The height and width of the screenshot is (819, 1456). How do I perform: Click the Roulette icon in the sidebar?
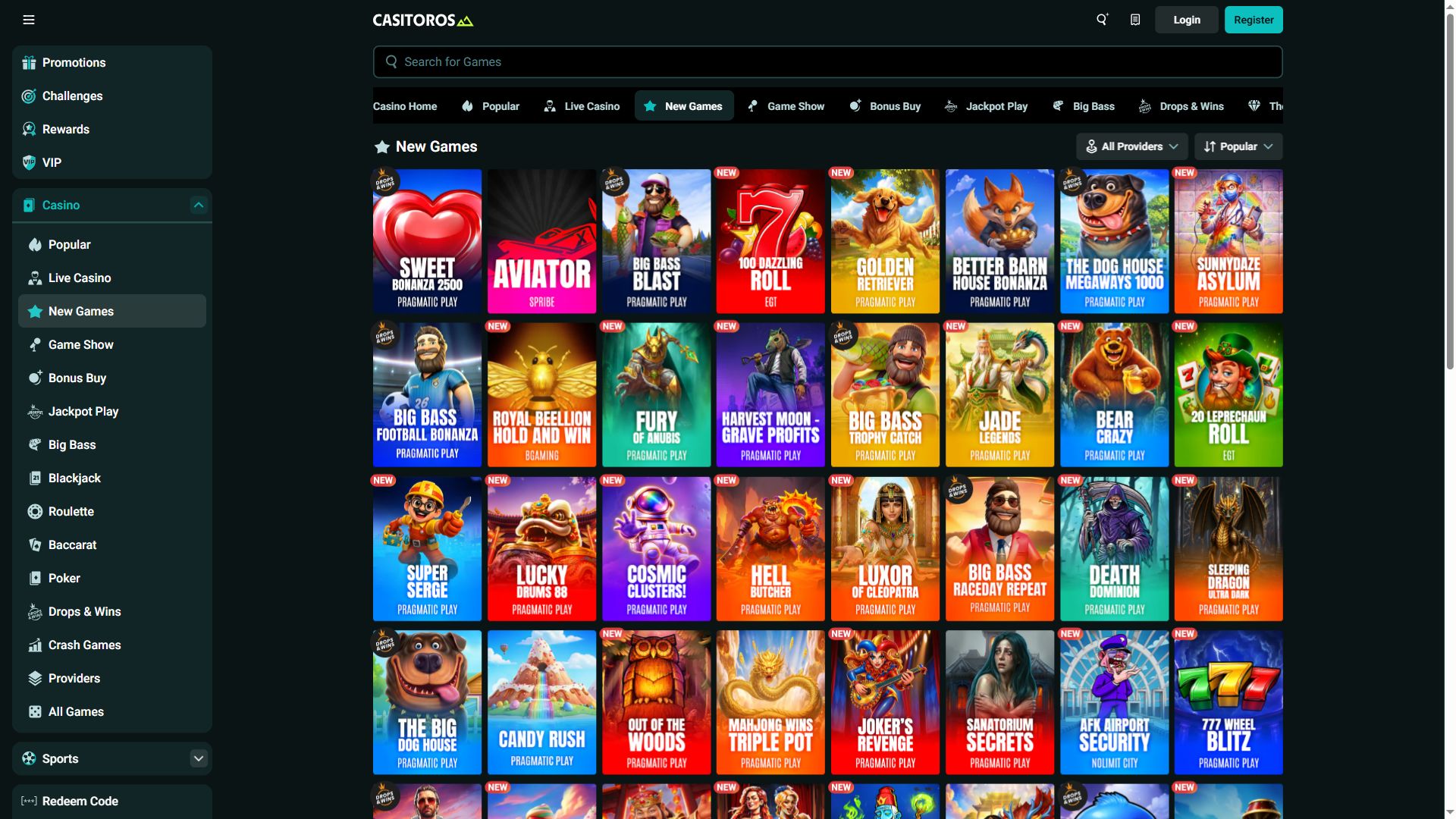coord(35,511)
